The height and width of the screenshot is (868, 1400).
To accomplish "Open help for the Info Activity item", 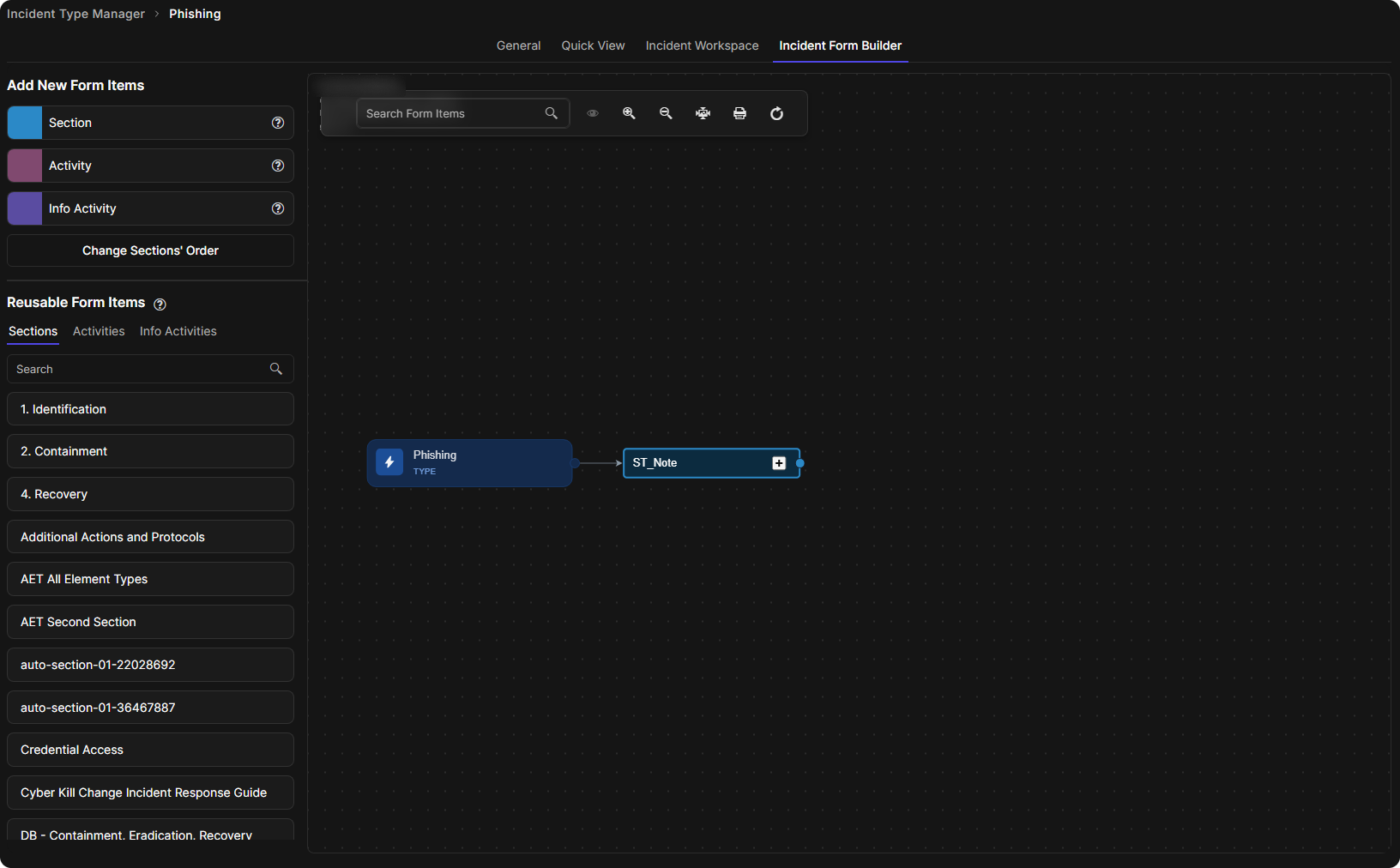I will coord(278,208).
